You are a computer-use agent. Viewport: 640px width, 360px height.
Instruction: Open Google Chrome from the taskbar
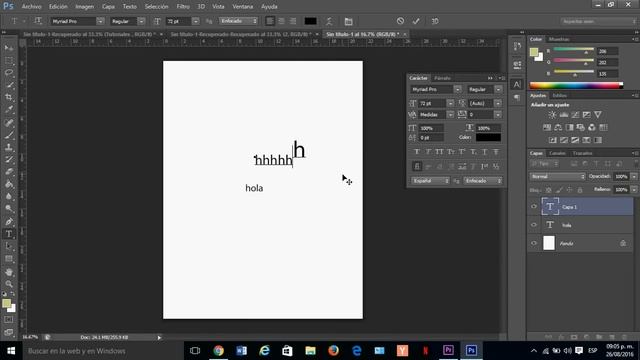[218, 351]
